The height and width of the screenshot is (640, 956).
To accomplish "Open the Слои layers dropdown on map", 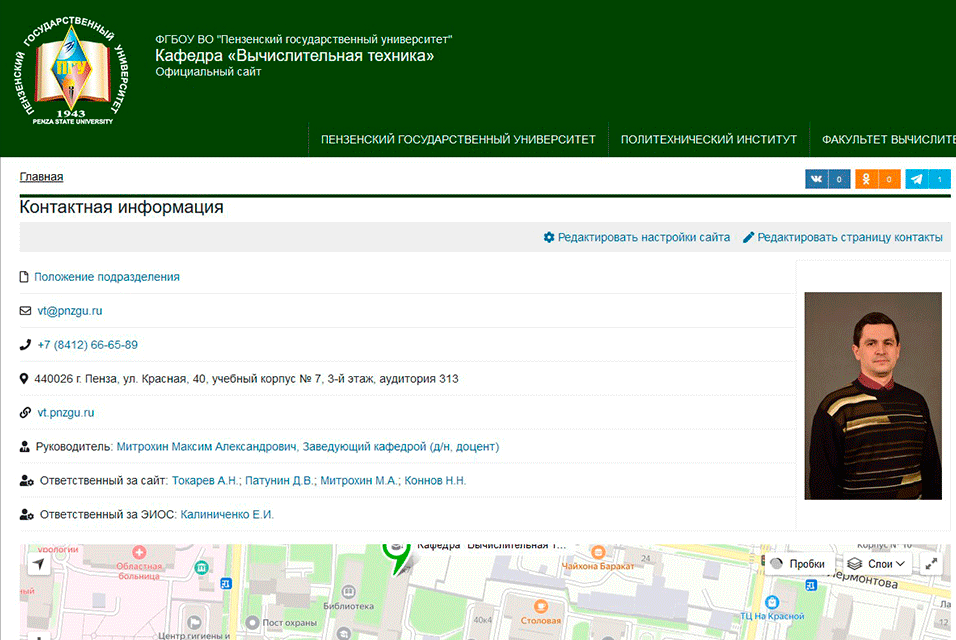I will [x=877, y=564].
